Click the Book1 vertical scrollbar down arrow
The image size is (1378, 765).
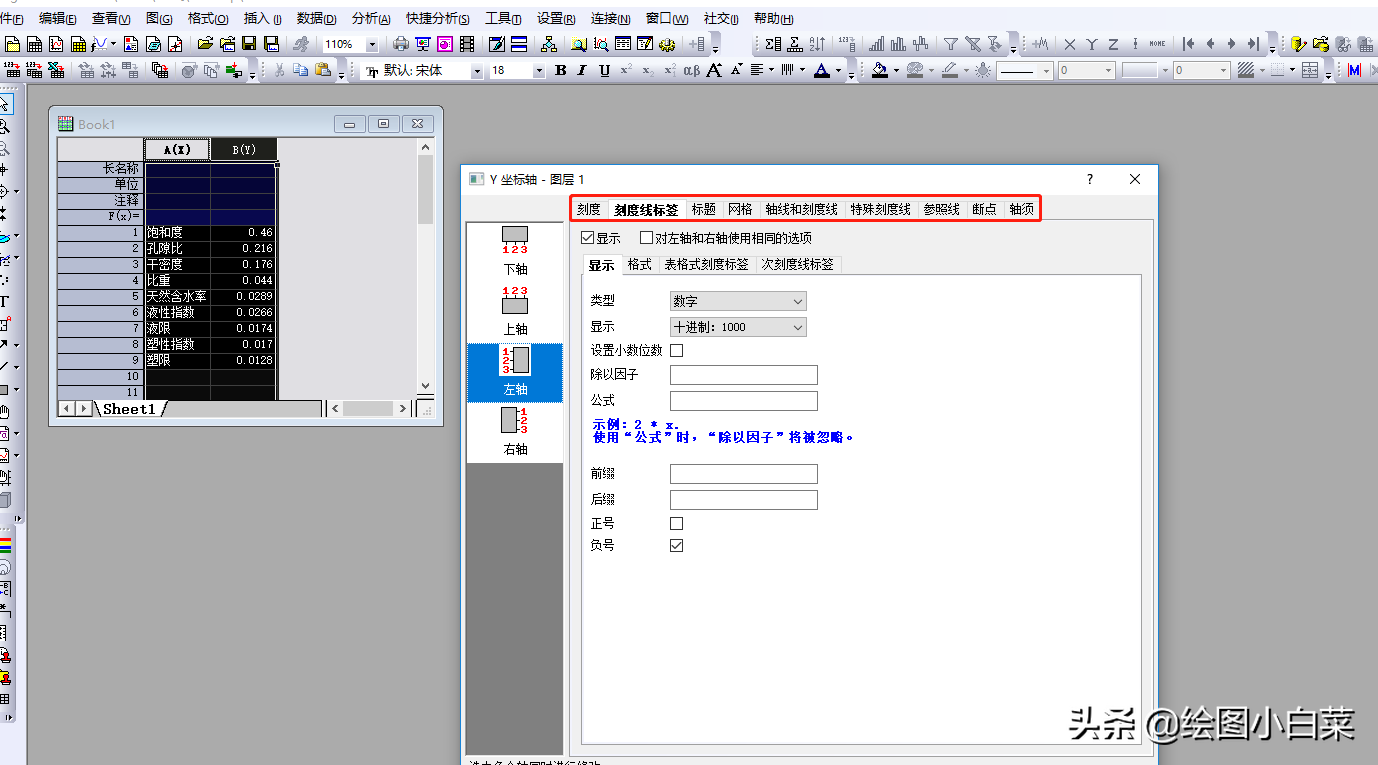click(425, 385)
